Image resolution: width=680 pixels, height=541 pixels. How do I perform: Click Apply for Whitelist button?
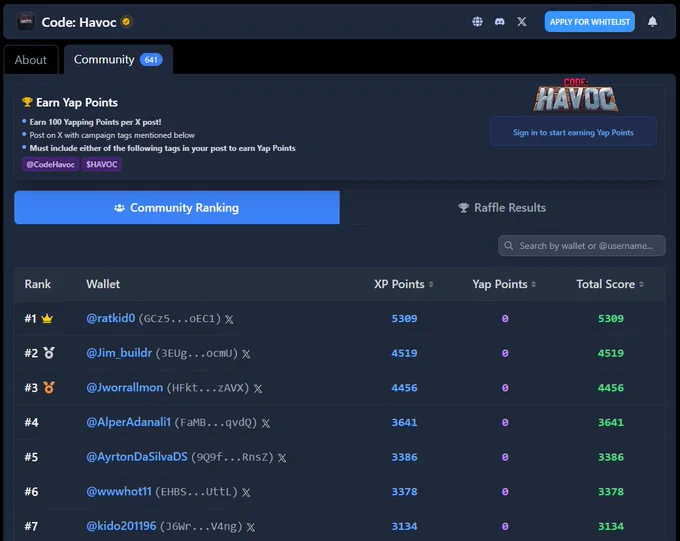[x=589, y=22]
